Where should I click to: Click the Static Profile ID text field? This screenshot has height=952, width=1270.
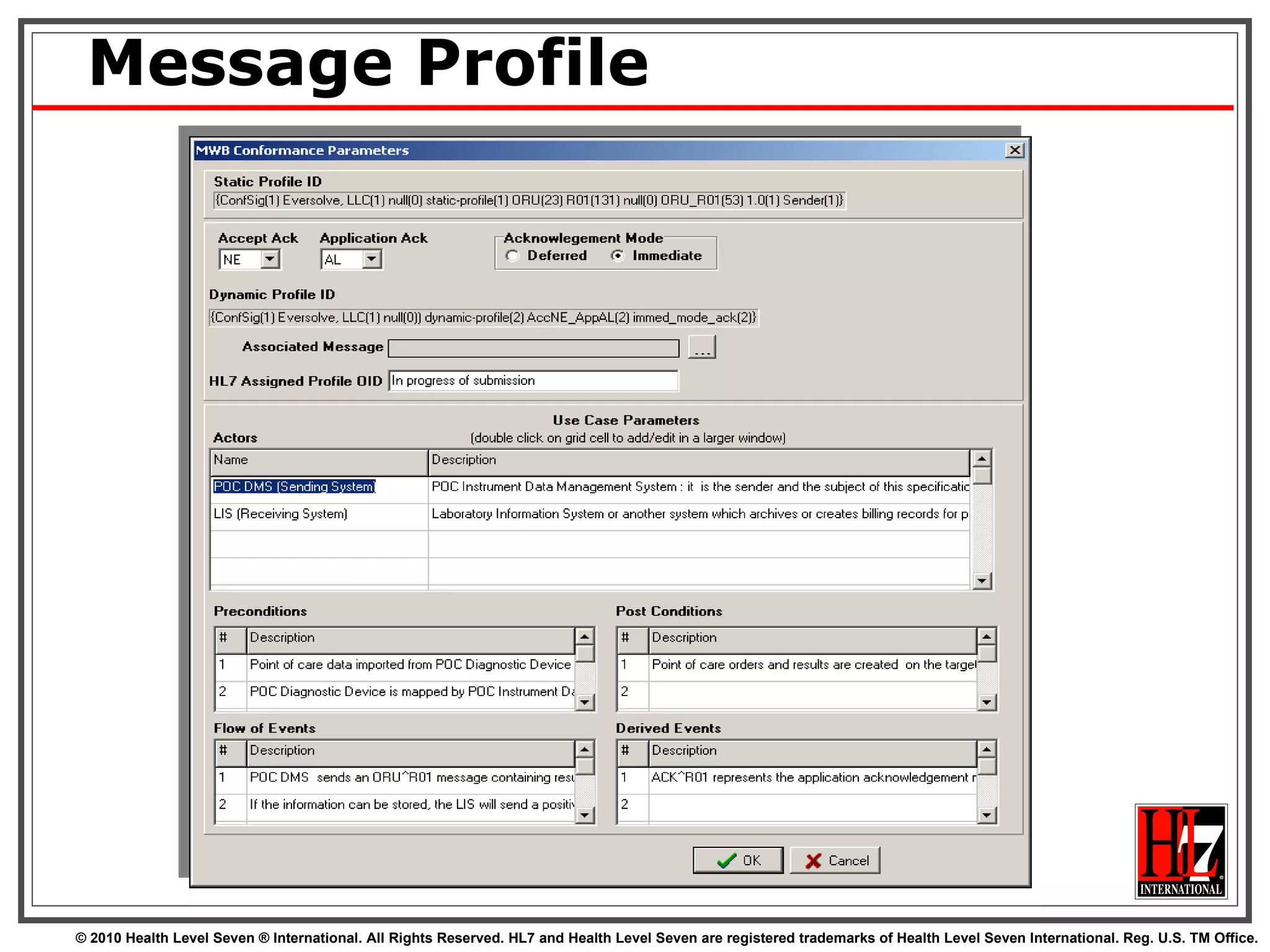tap(529, 200)
